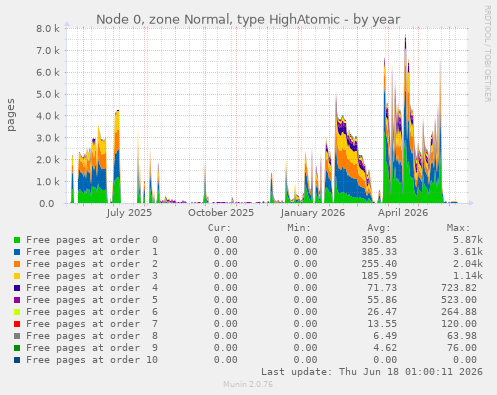497x395 pixels.
Task: Click the 255.40 average value for order 2
Action: [379, 264]
